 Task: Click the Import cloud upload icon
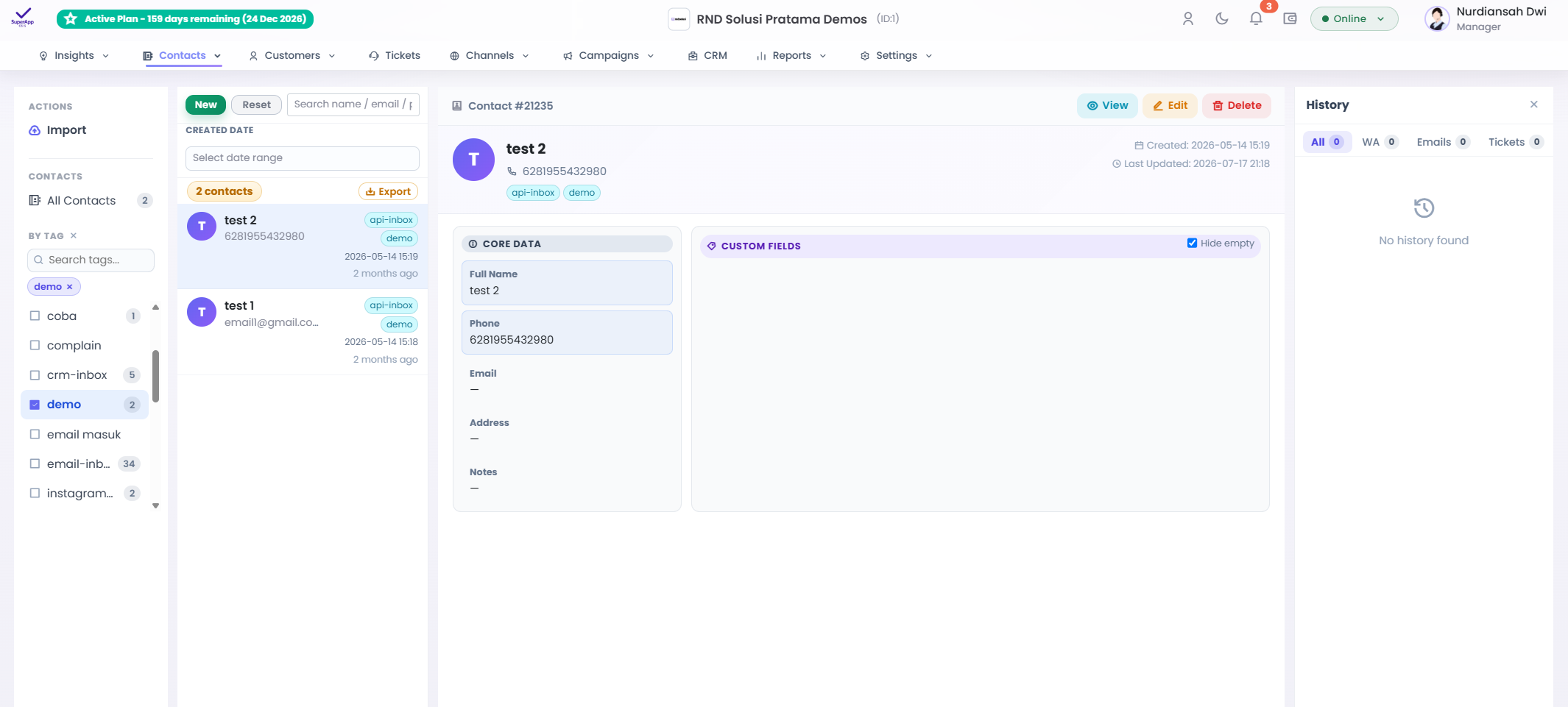[x=35, y=130]
